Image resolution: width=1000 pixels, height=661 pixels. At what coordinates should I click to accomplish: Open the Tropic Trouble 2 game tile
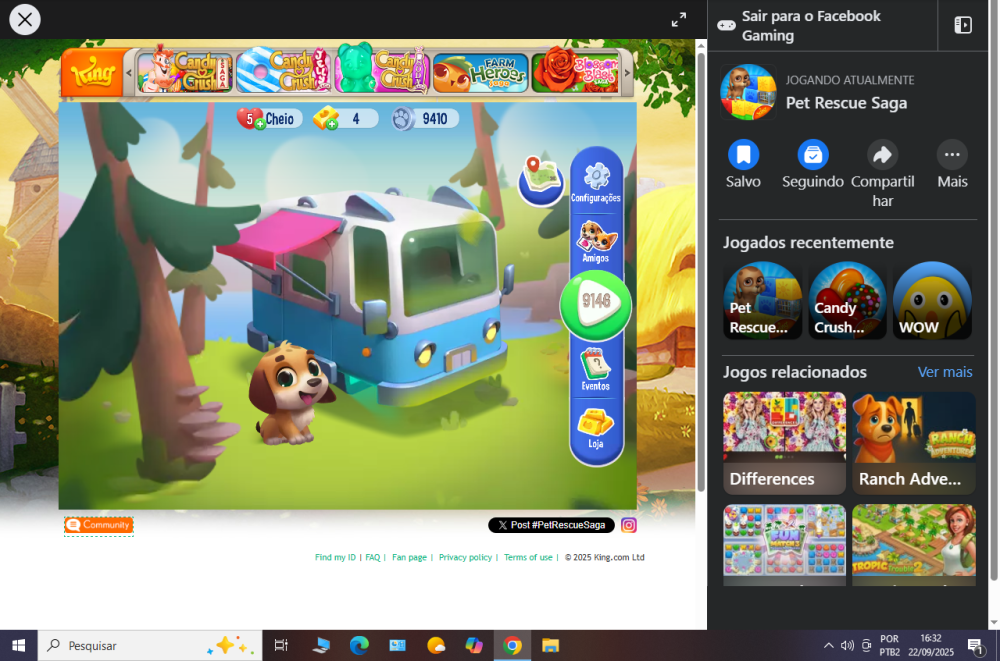(914, 545)
